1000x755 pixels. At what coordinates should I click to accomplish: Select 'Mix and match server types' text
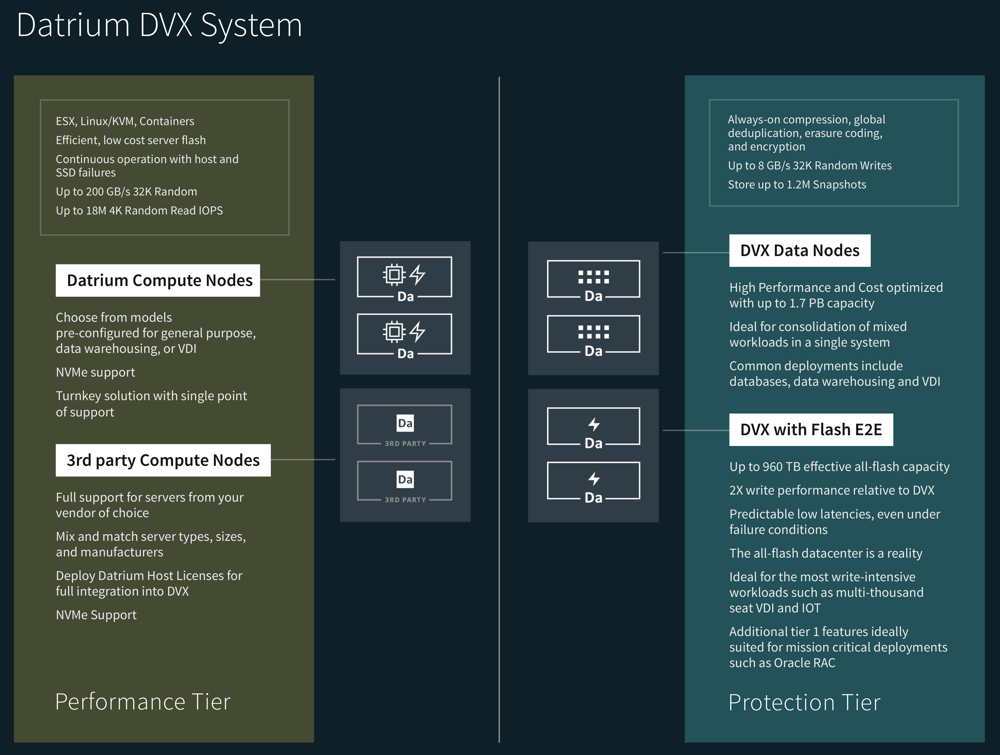tap(151, 544)
